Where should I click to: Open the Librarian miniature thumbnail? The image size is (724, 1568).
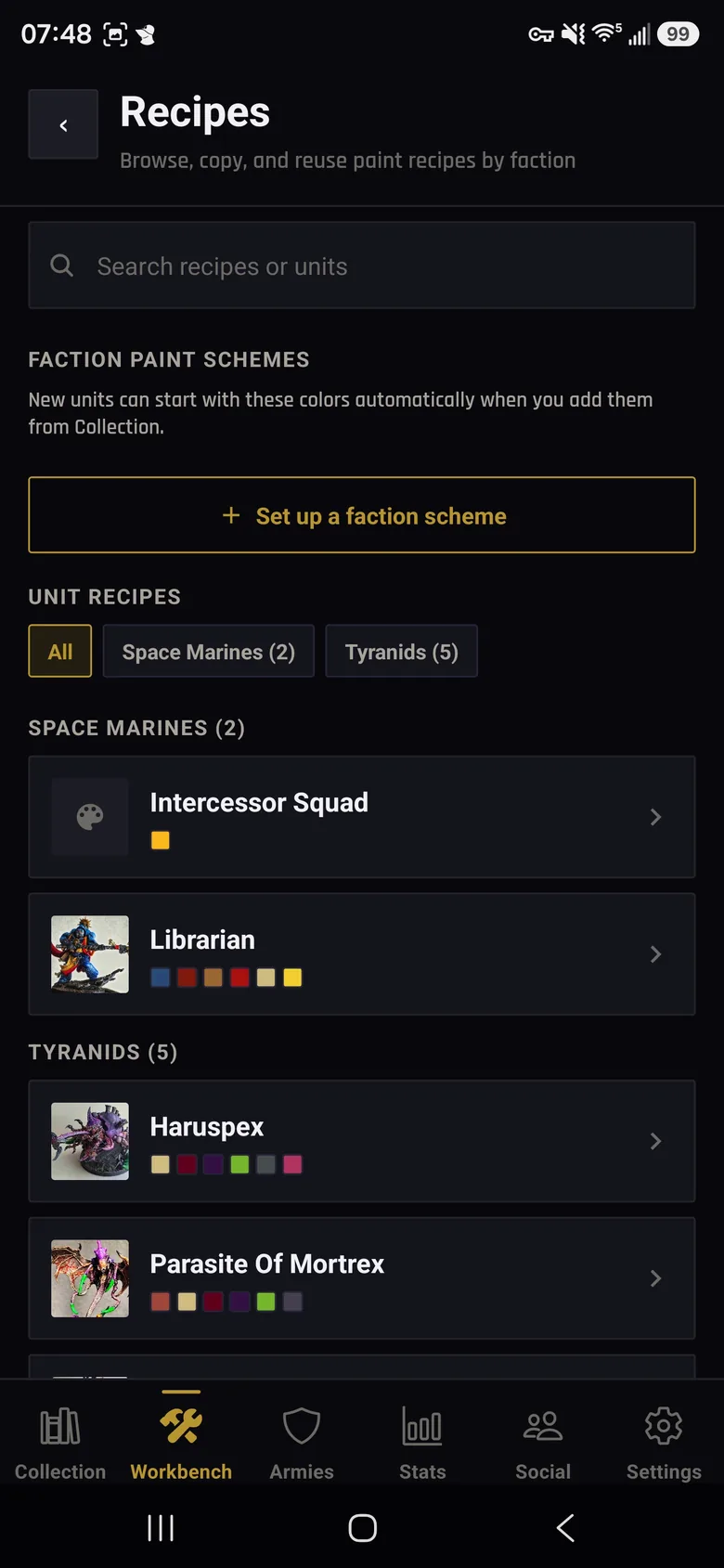(x=90, y=954)
